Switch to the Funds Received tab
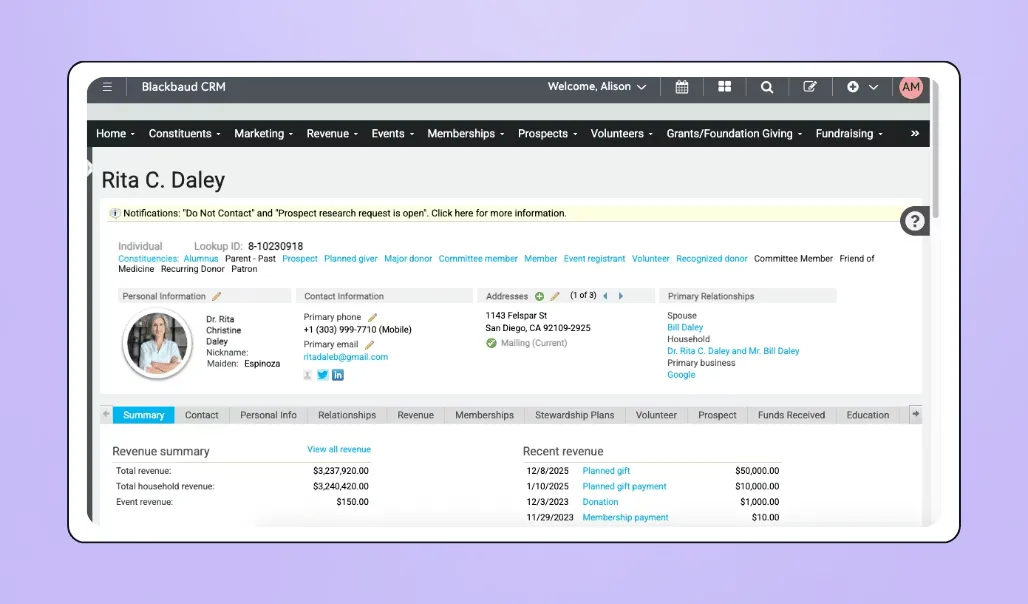 [791, 415]
